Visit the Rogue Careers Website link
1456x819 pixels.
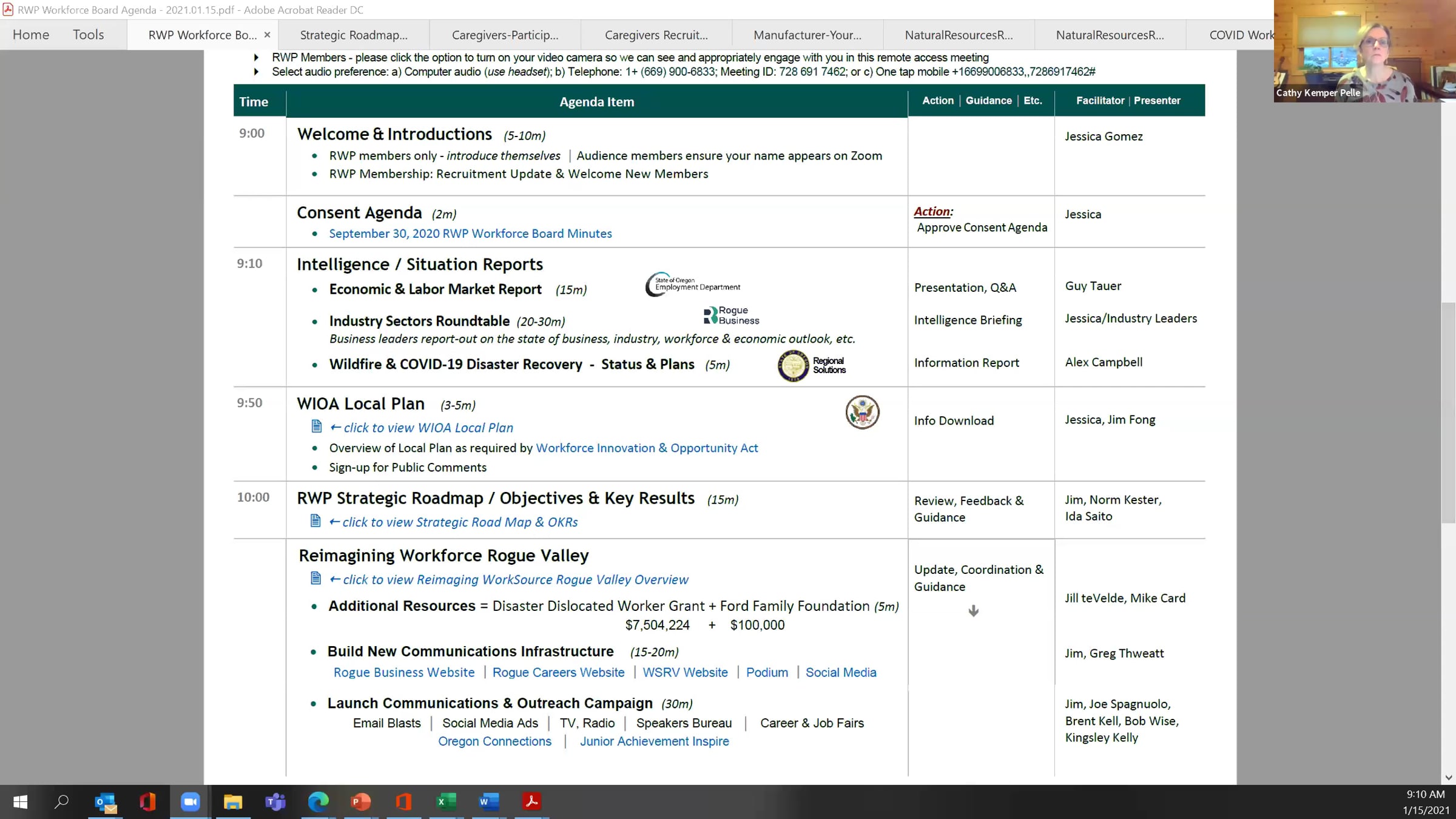coord(558,672)
